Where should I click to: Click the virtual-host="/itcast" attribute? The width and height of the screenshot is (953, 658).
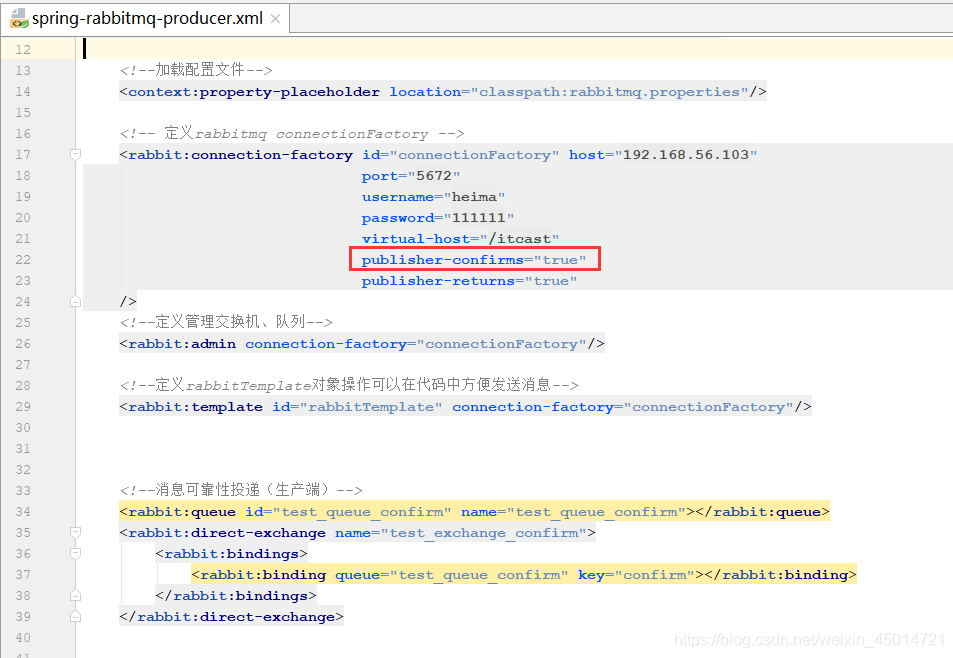coord(460,239)
